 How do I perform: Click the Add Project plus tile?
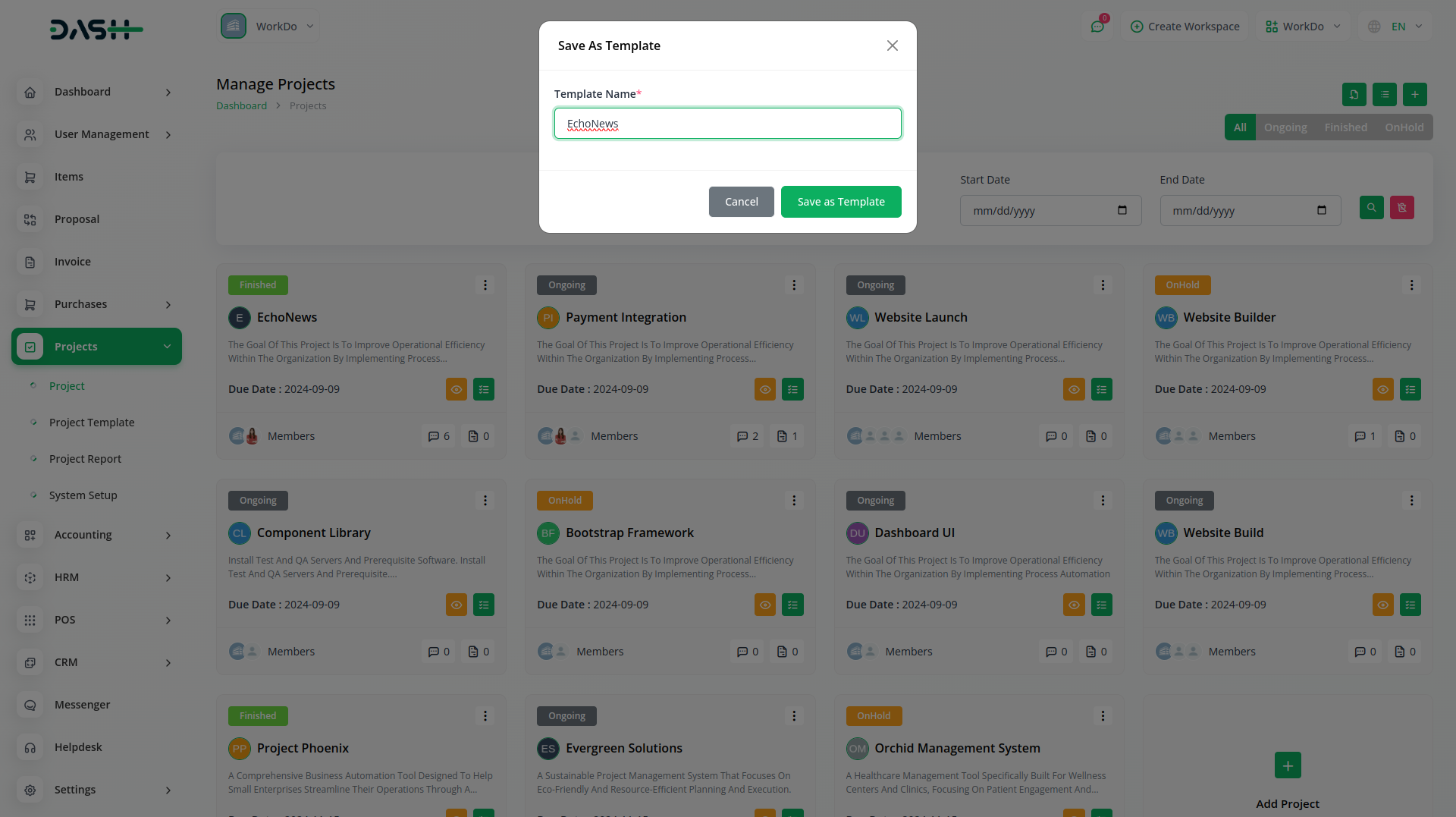pyautogui.click(x=1288, y=765)
